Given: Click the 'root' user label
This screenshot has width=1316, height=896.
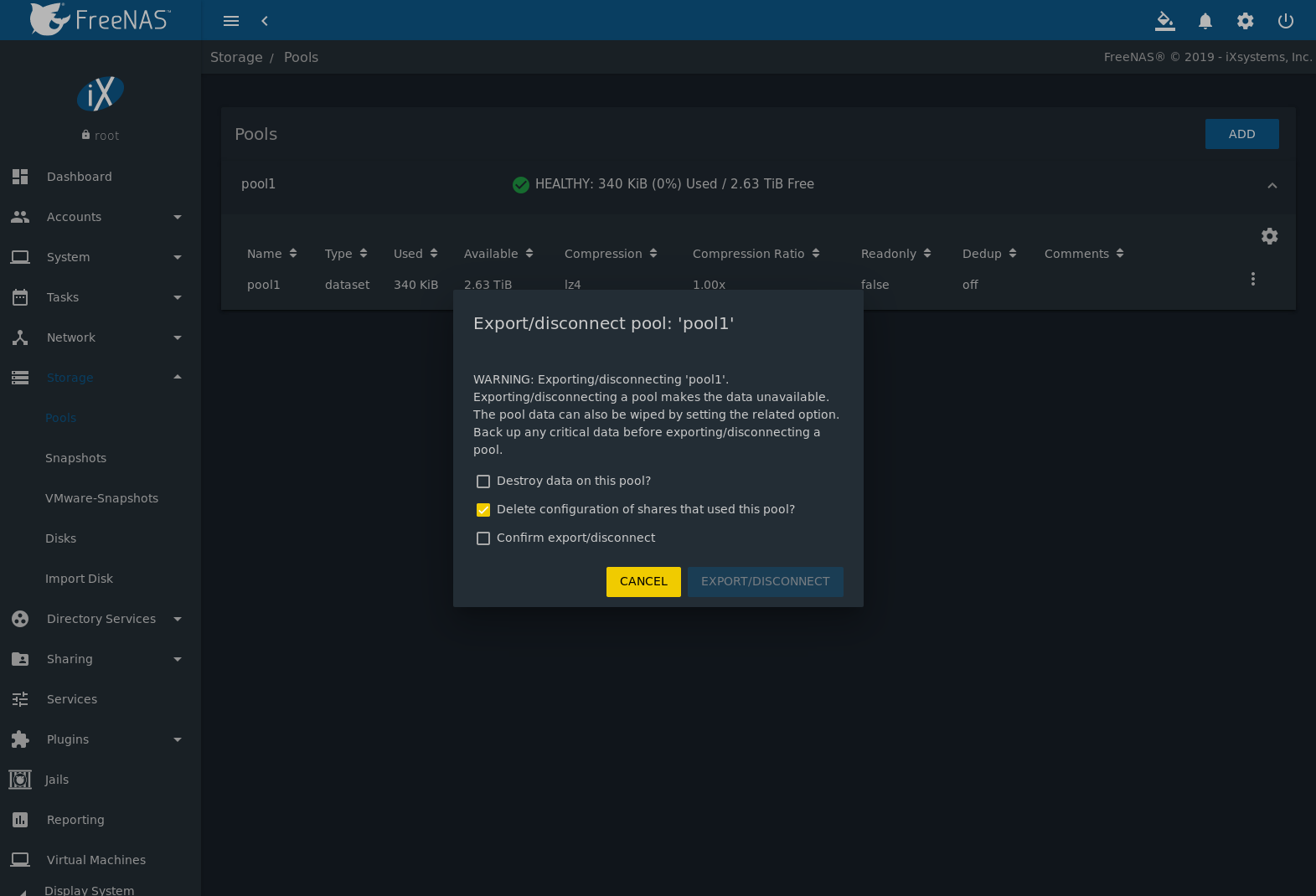Looking at the screenshot, I should [x=107, y=136].
